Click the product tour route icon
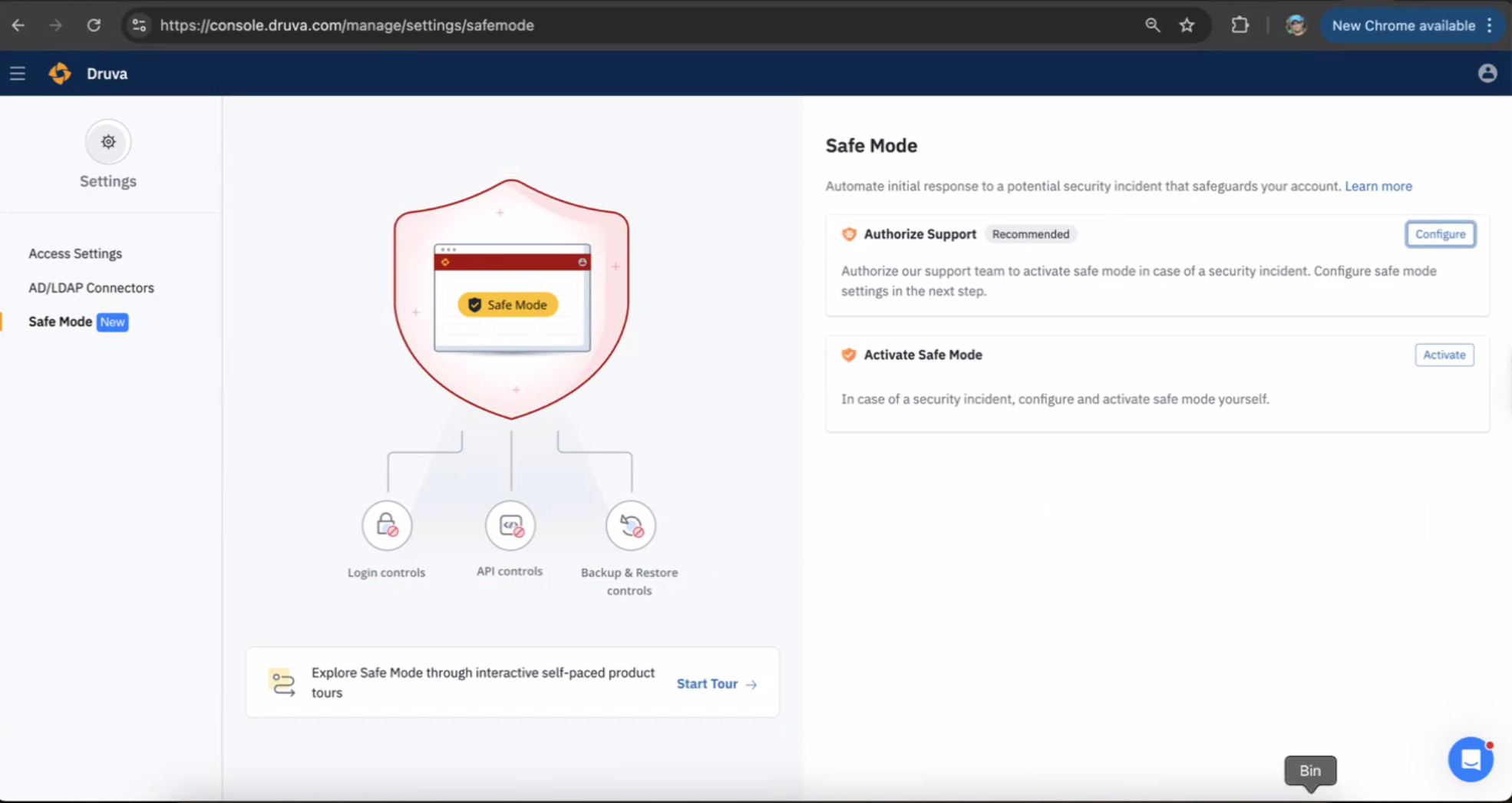 pyautogui.click(x=282, y=682)
